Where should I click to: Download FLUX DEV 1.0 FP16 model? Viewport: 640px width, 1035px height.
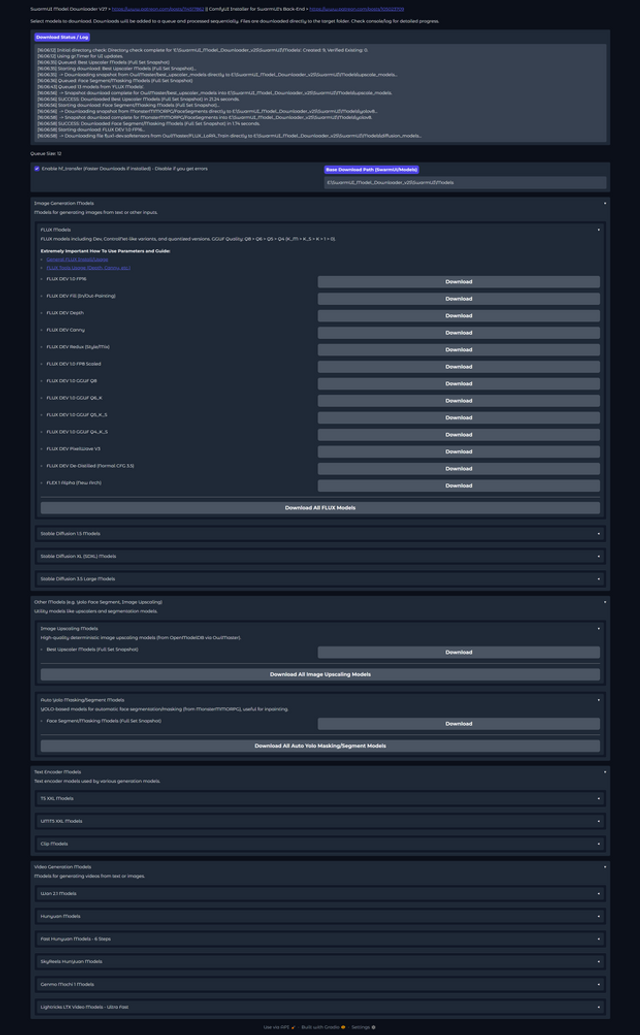coord(459,282)
